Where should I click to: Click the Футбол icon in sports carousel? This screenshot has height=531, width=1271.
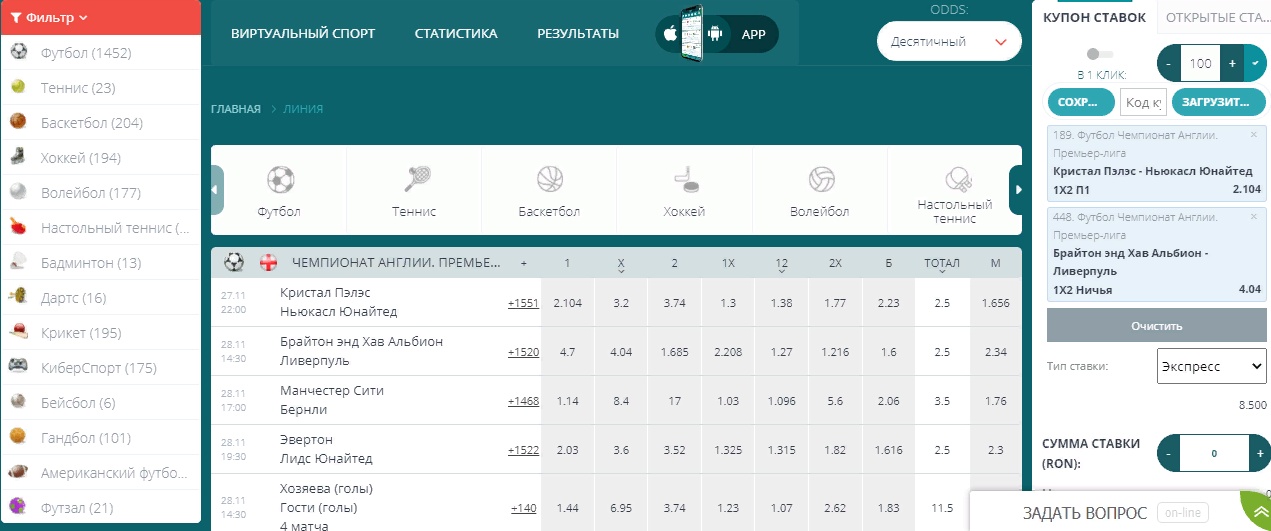coord(280,180)
